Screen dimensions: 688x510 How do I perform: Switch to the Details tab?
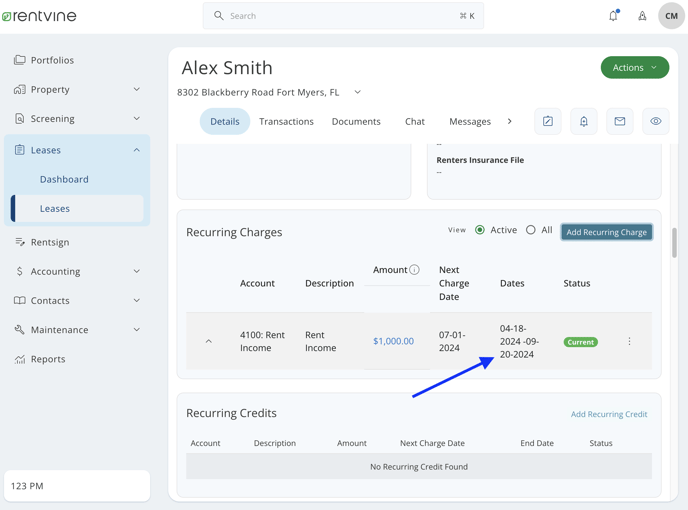coord(225,121)
